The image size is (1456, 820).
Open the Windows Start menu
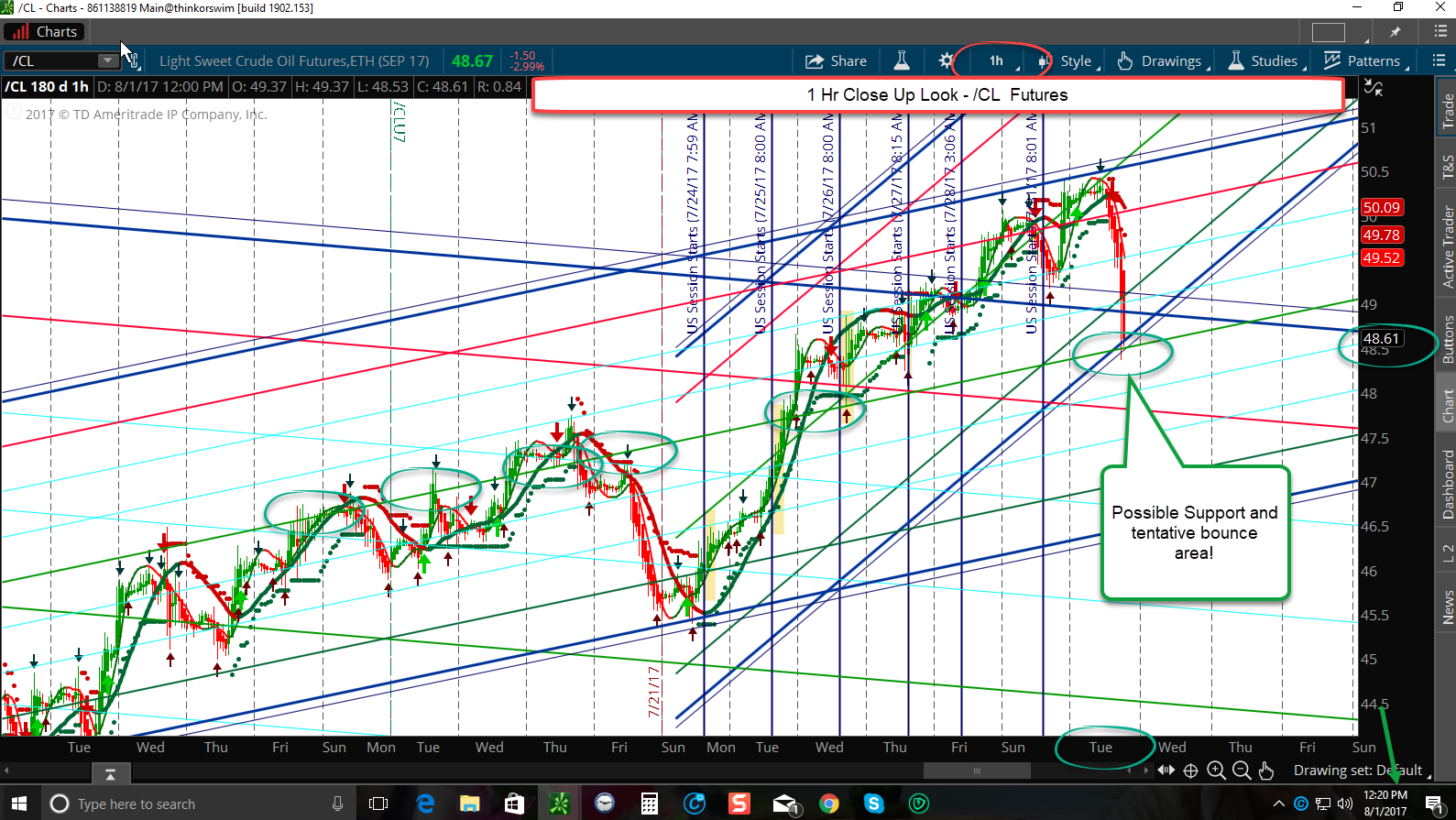[19, 804]
